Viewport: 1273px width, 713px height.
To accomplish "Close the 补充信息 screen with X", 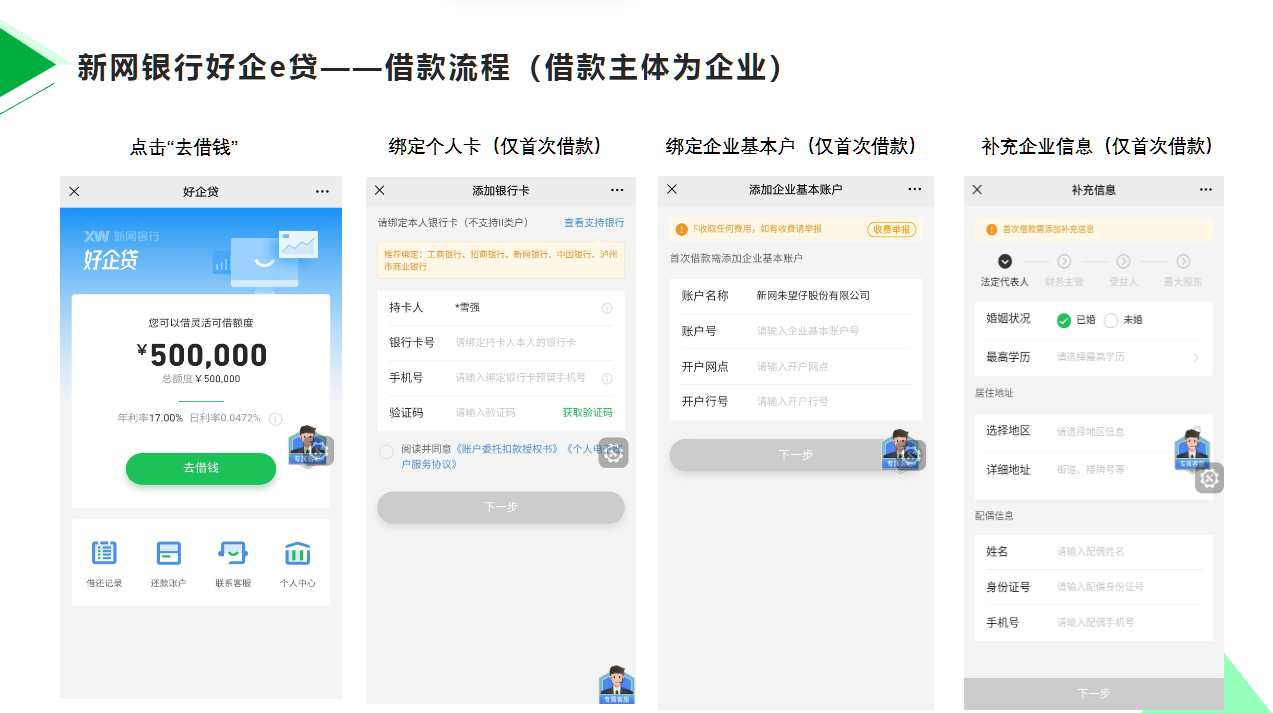I will click(977, 189).
